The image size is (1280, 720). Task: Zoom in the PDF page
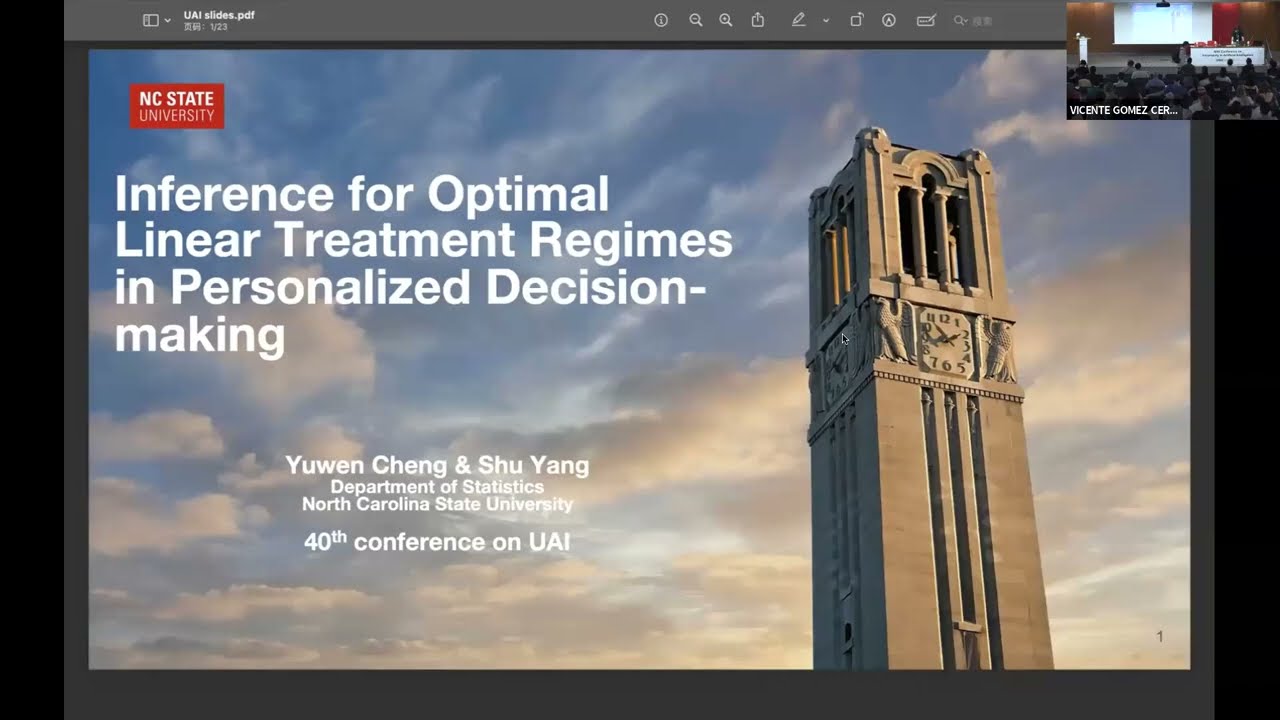tap(726, 20)
